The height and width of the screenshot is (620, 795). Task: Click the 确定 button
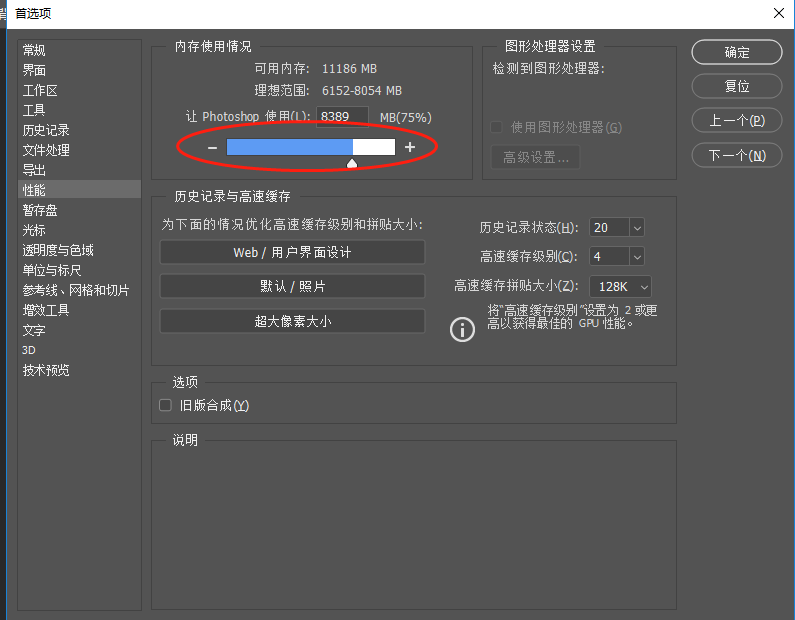737,52
